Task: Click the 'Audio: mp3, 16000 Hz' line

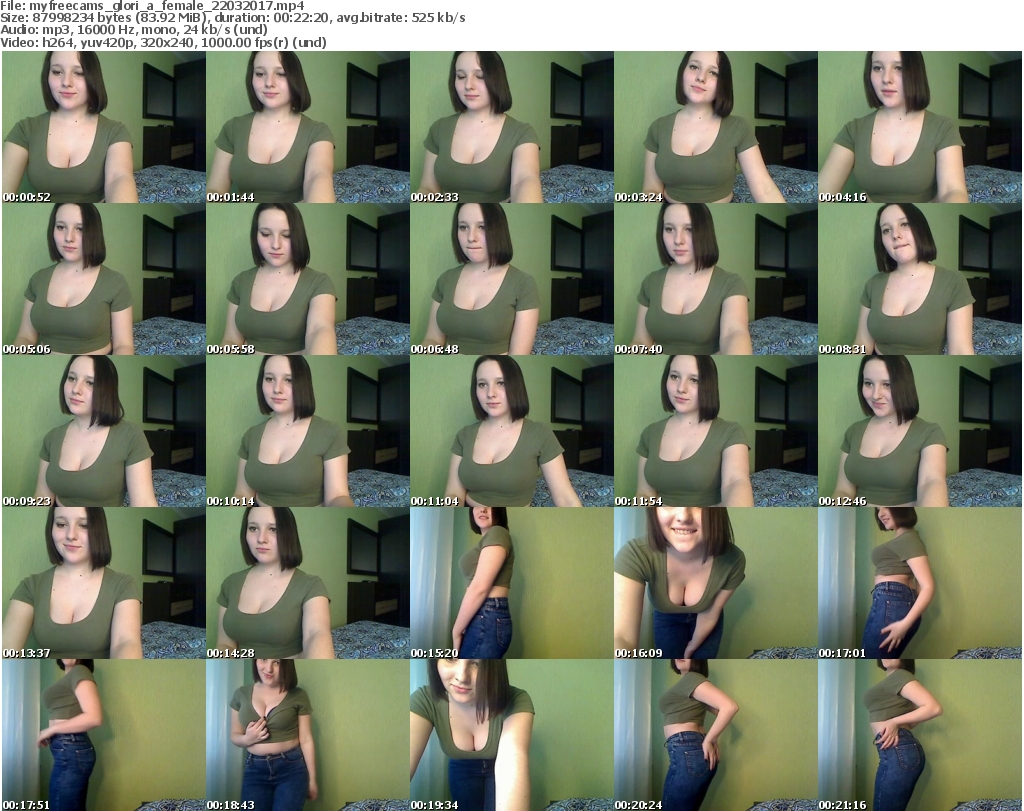Action: coord(133,29)
